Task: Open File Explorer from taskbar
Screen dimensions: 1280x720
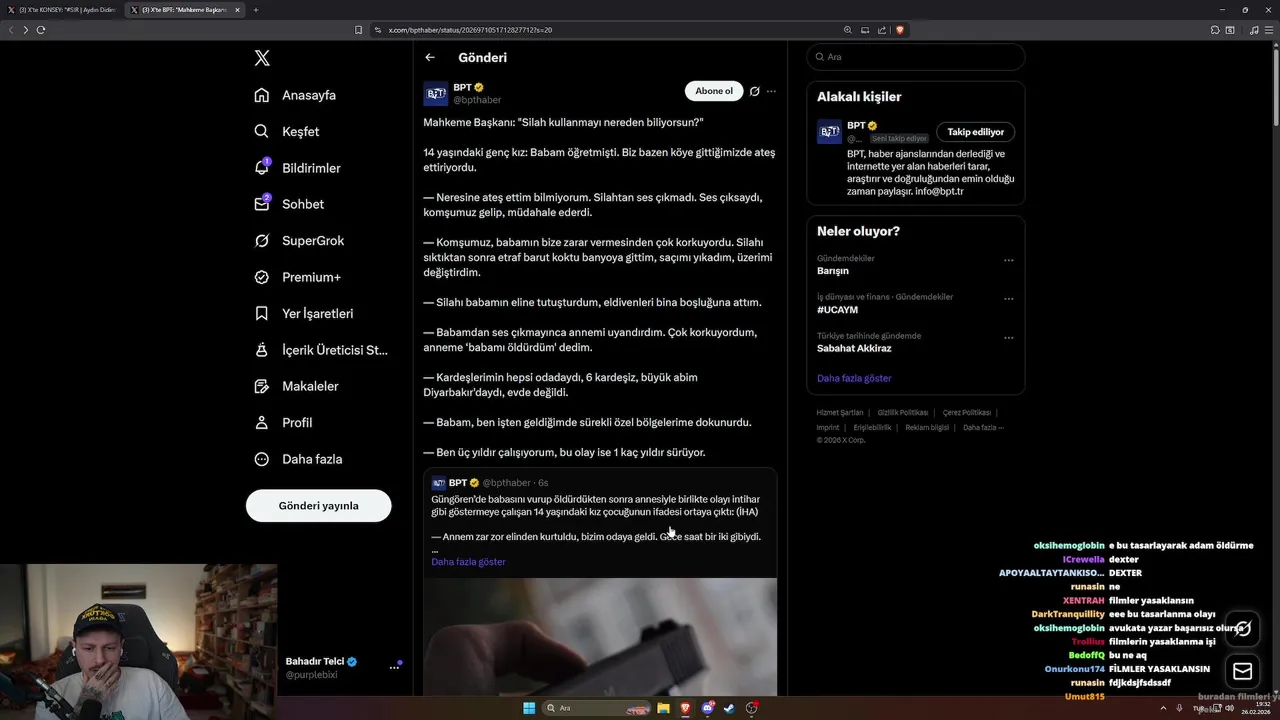Action: [663, 708]
